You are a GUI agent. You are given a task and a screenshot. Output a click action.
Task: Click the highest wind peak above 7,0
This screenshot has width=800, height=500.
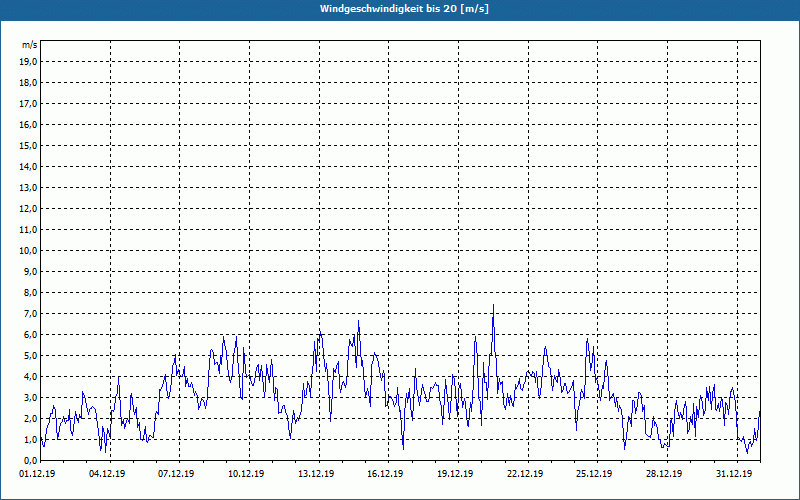pyautogui.click(x=493, y=306)
